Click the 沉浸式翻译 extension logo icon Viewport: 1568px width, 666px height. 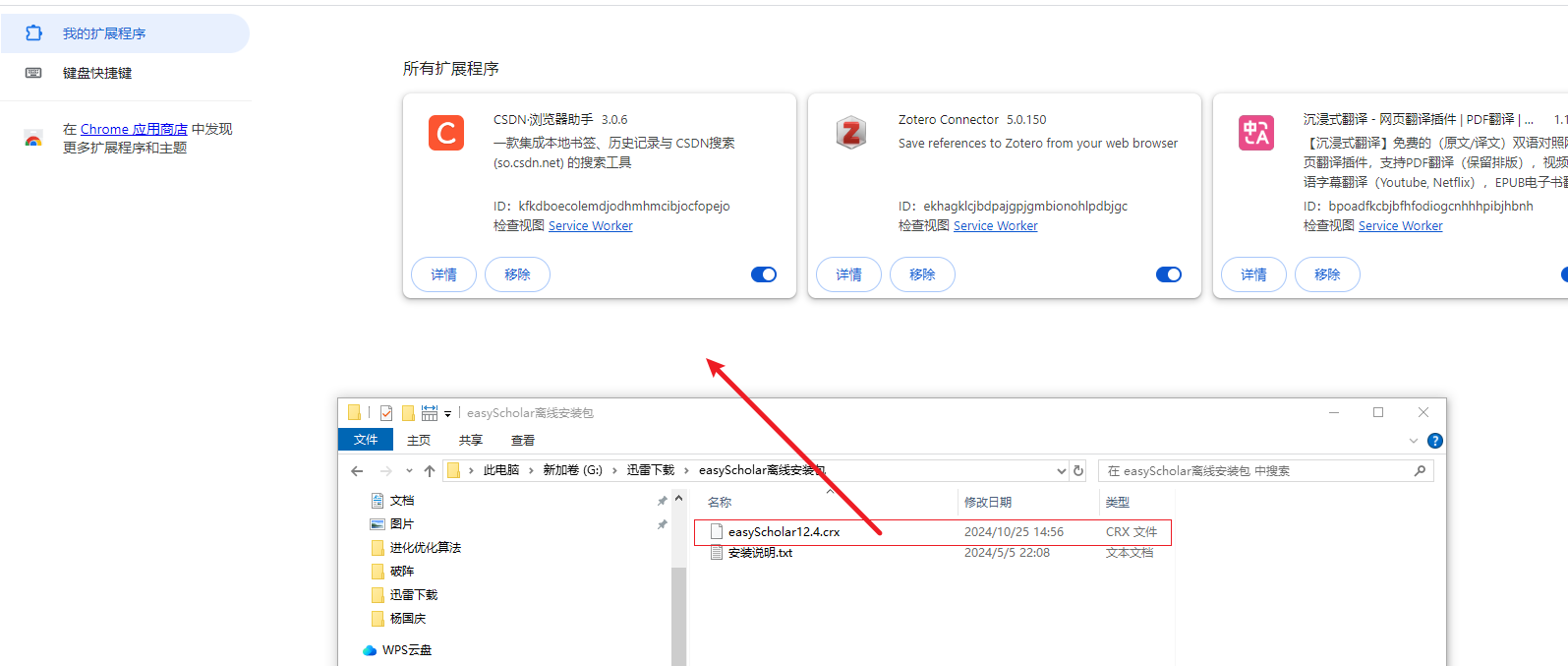pyautogui.click(x=1256, y=133)
